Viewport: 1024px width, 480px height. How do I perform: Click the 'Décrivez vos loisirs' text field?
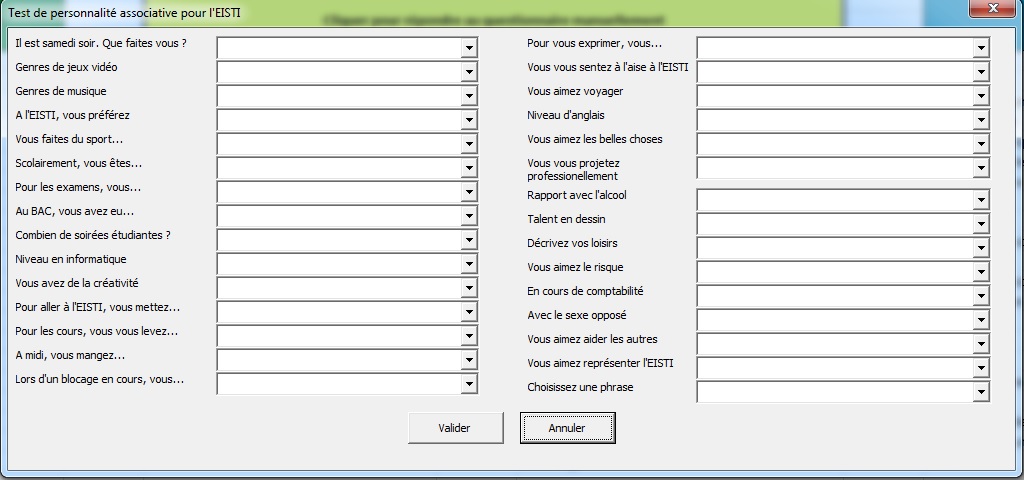point(834,248)
